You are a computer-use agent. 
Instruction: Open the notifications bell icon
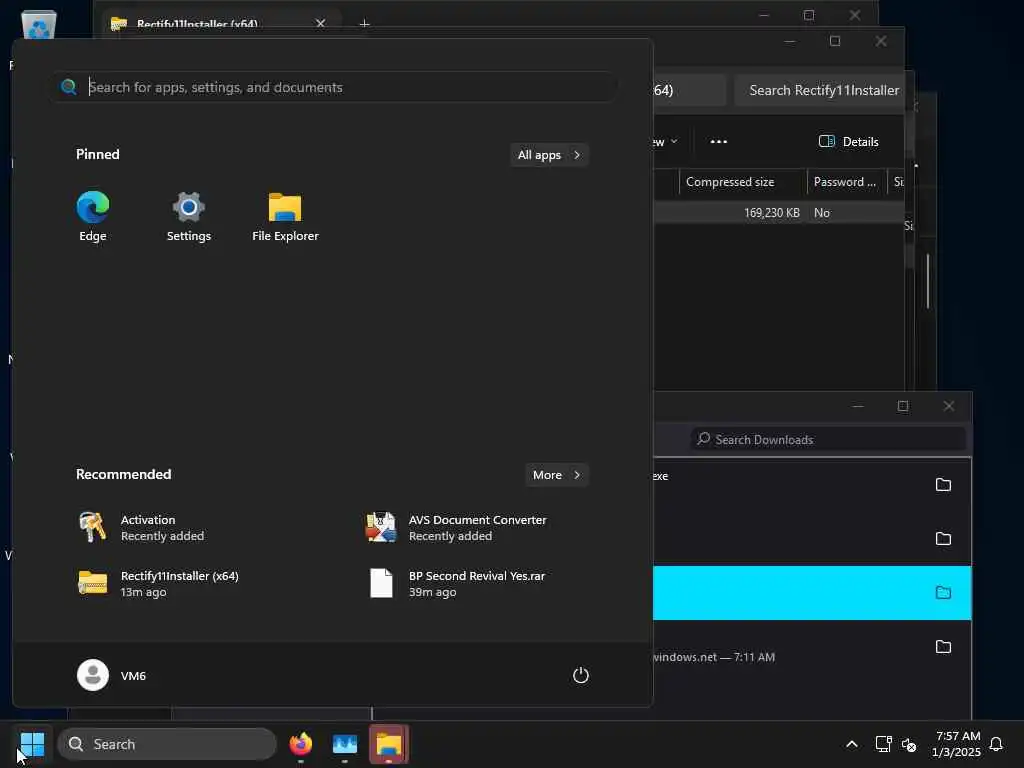coord(997,744)
